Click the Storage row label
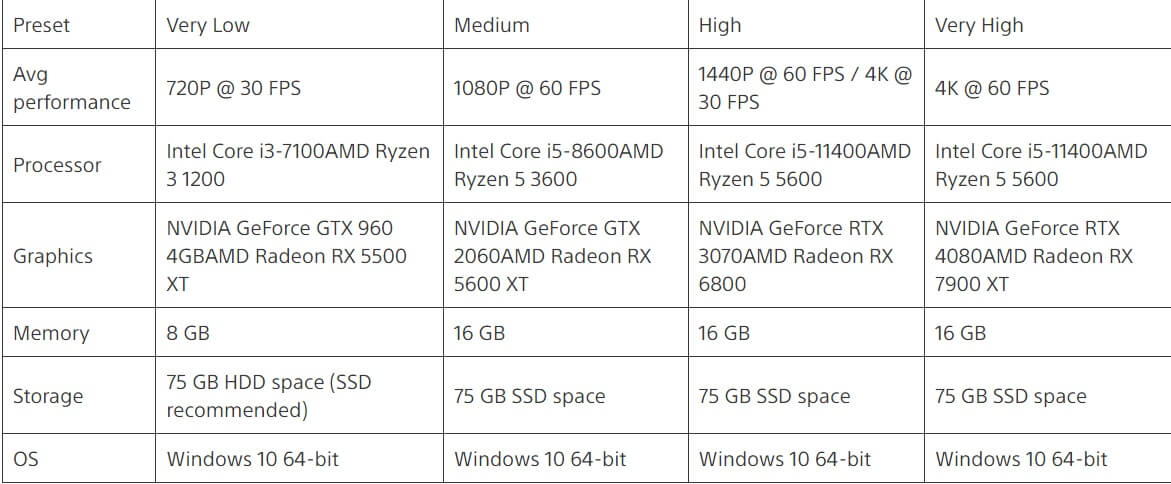1171x484 pixels. 78,395
